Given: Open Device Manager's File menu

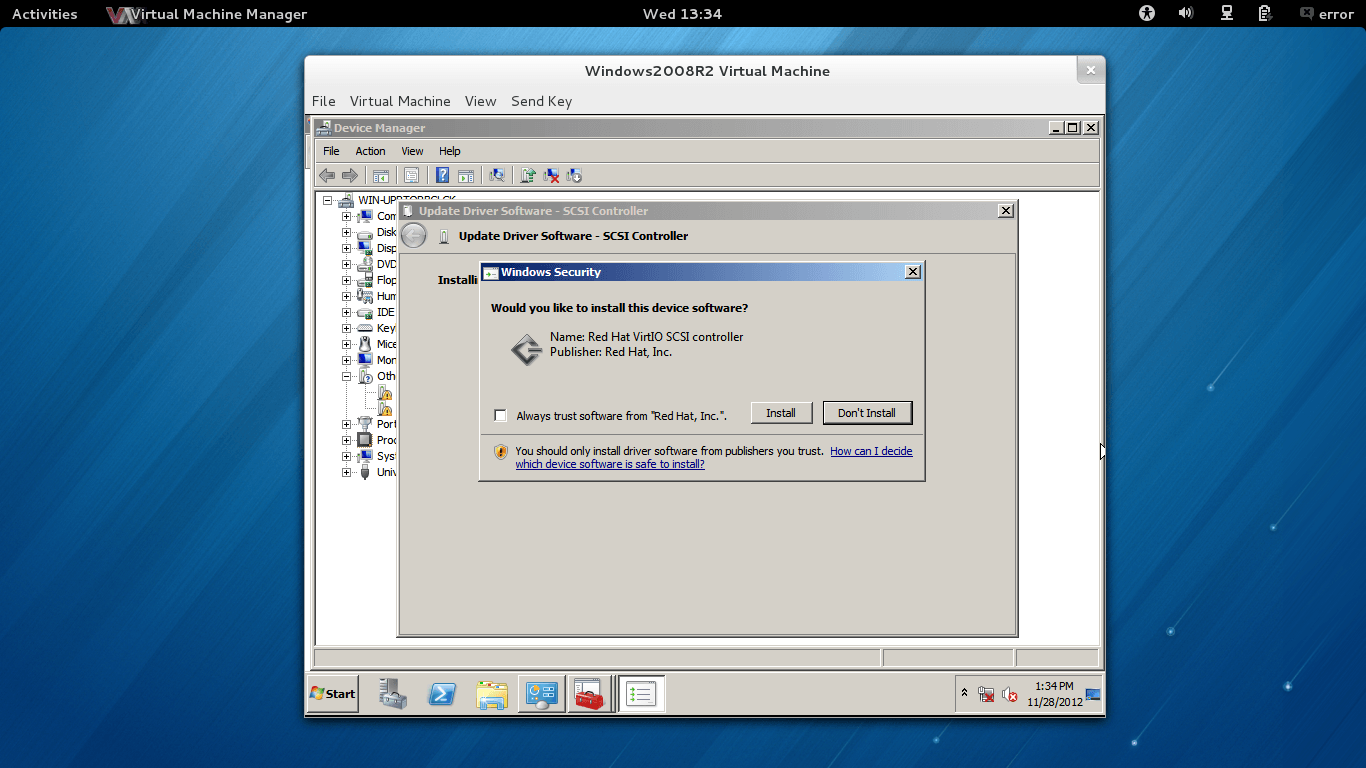Looking at the screenshot, I should pyautogui.click(x=331, y=151).
